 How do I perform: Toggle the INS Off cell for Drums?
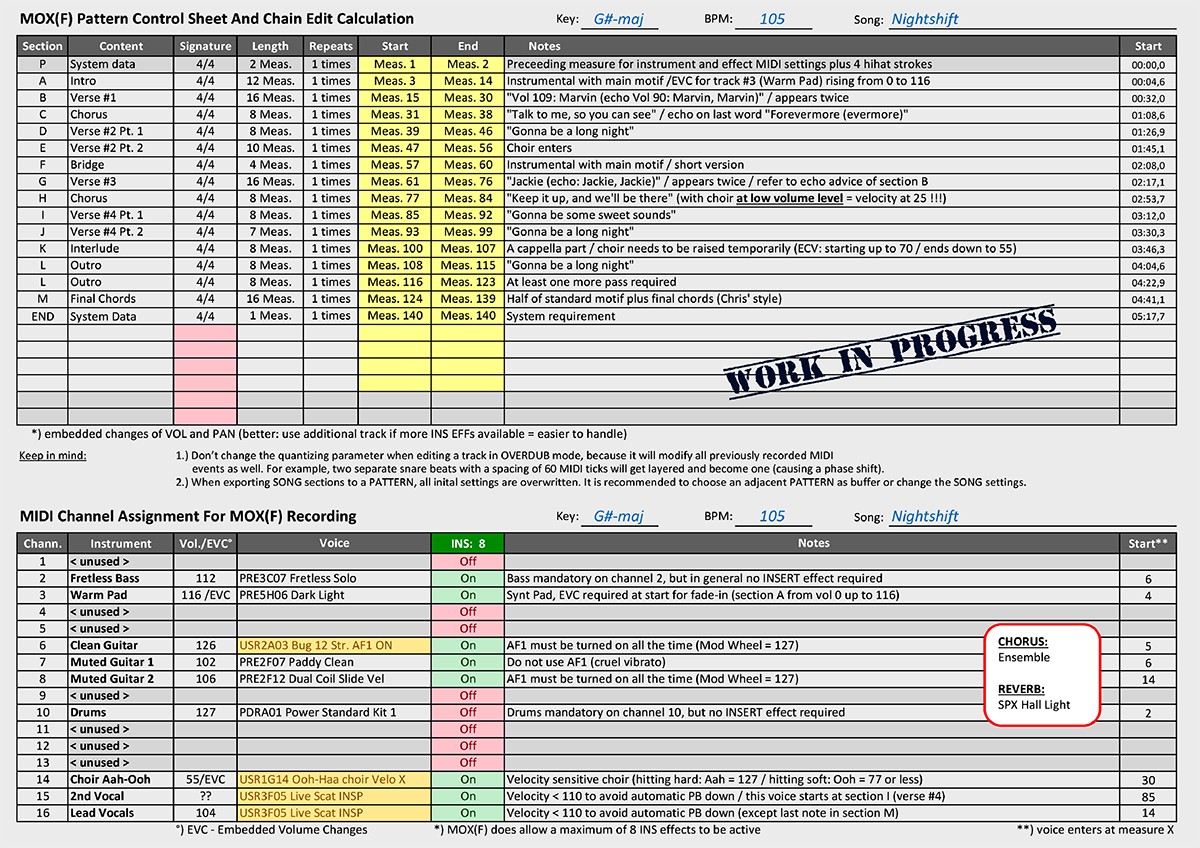pyautogui.click(x=467, y=712)
